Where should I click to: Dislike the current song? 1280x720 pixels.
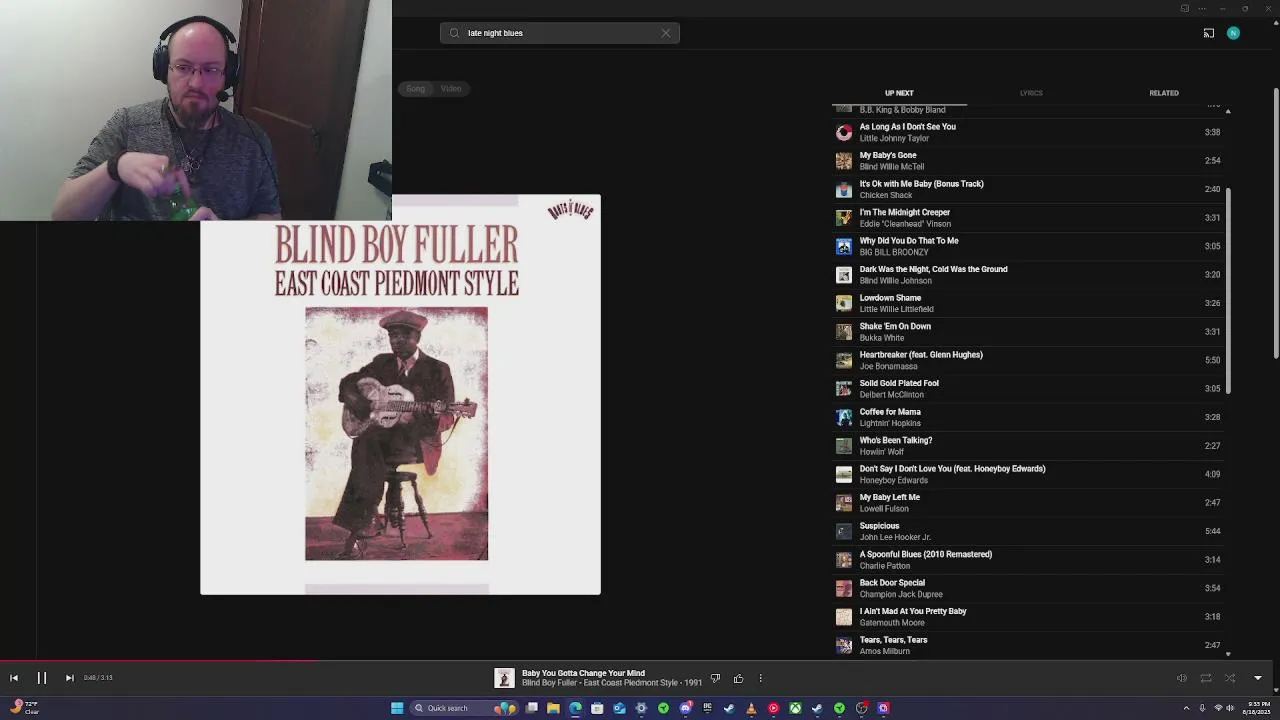[x=715, y=679]
